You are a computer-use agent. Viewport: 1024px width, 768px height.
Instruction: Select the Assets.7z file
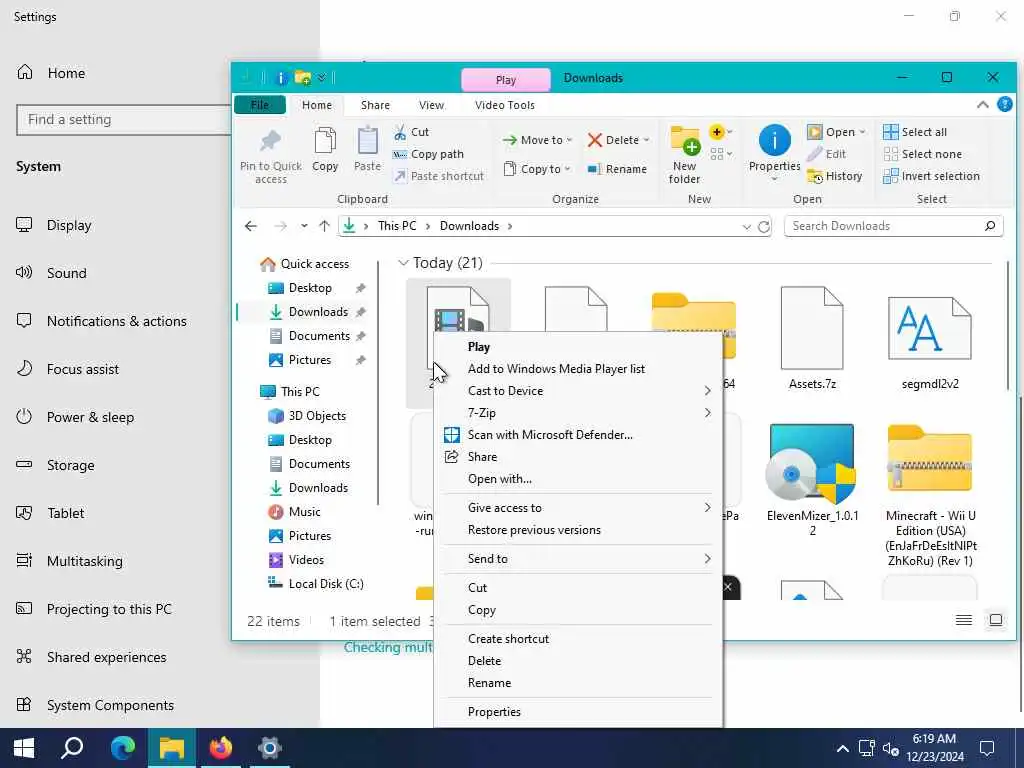(x=812, y=338)
